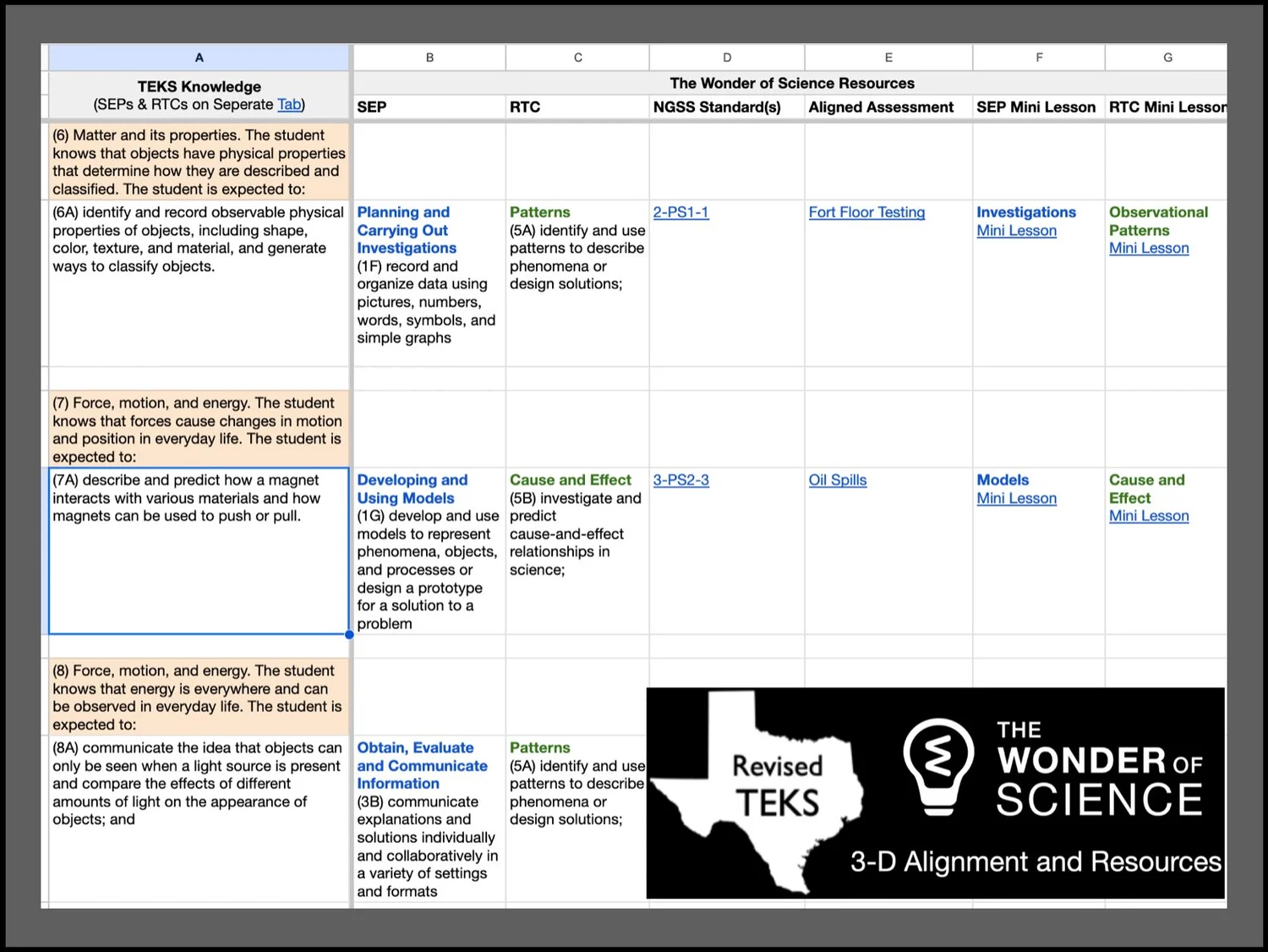Select column G header

(x=1167, y=57)
